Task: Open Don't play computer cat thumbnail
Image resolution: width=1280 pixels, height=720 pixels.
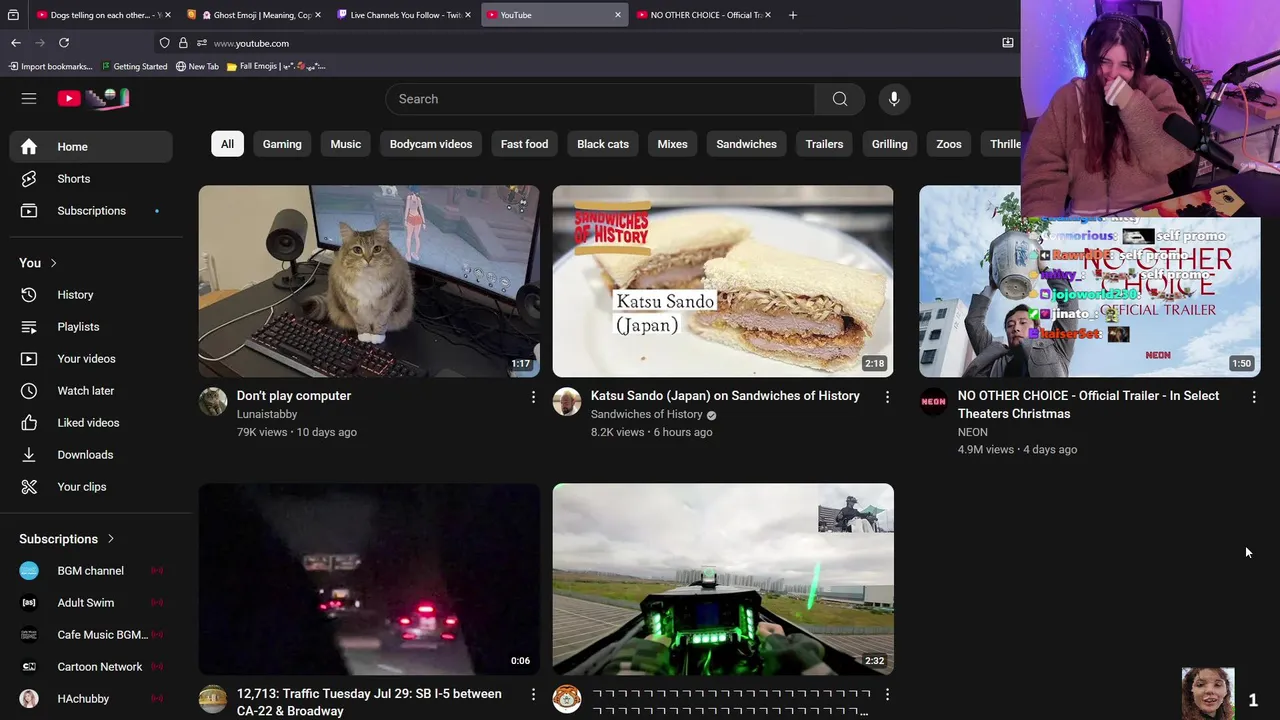Action: tap(369, 281)
